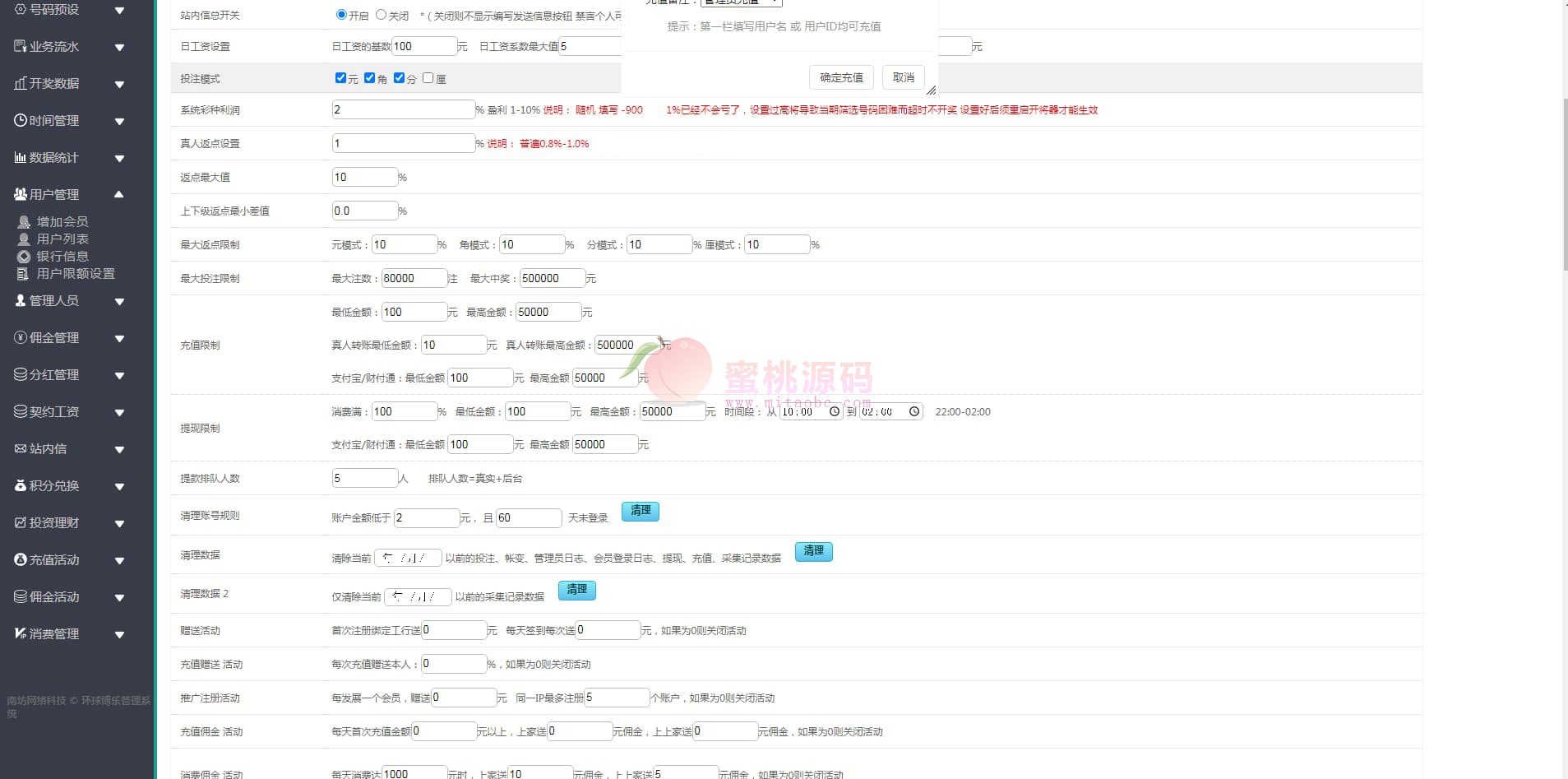Click the 数据统计 bar chart icon
This screenshot has height=779, width=1568.
21,157
